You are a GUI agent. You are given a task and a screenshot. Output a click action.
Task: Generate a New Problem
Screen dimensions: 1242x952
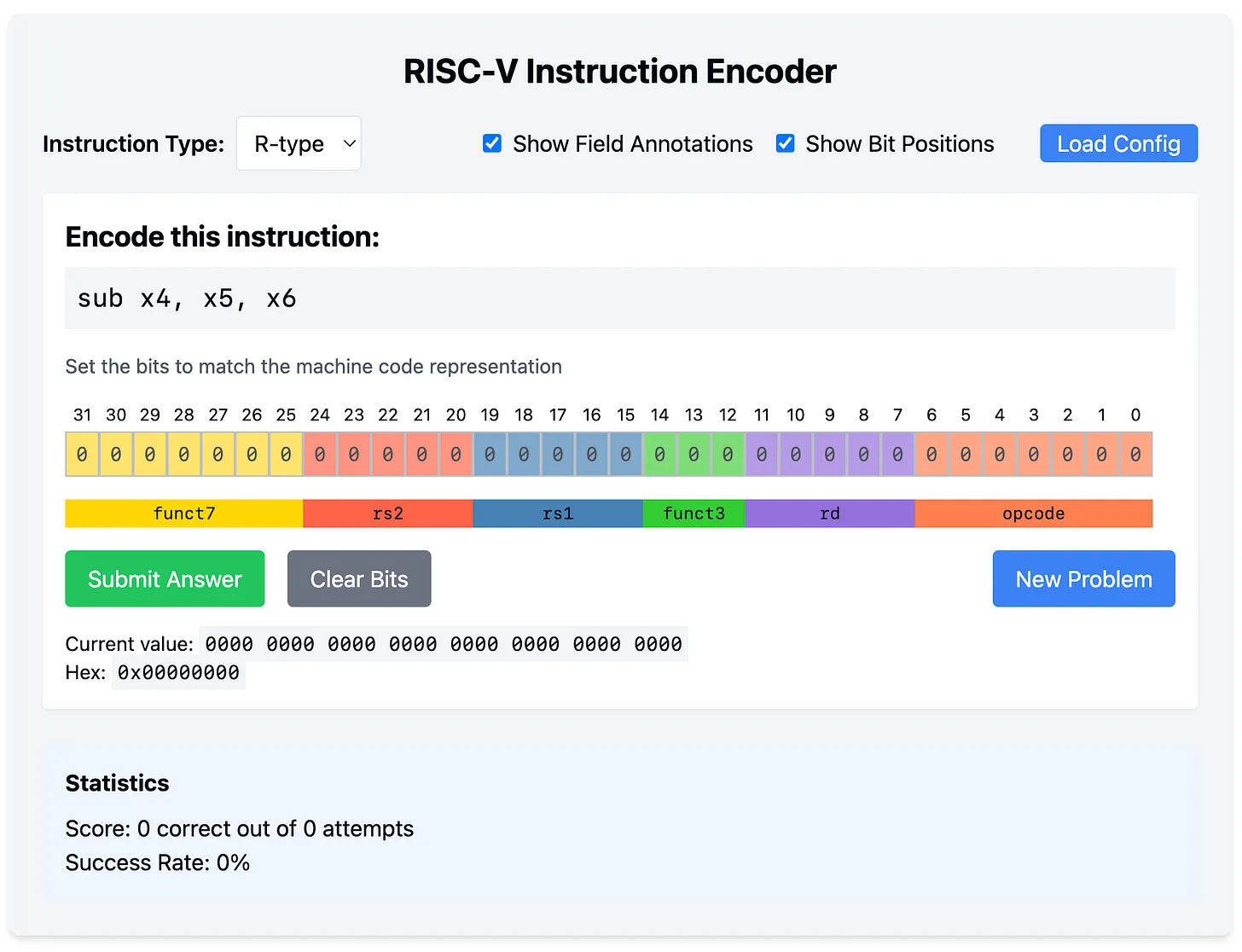(1083, 579)
